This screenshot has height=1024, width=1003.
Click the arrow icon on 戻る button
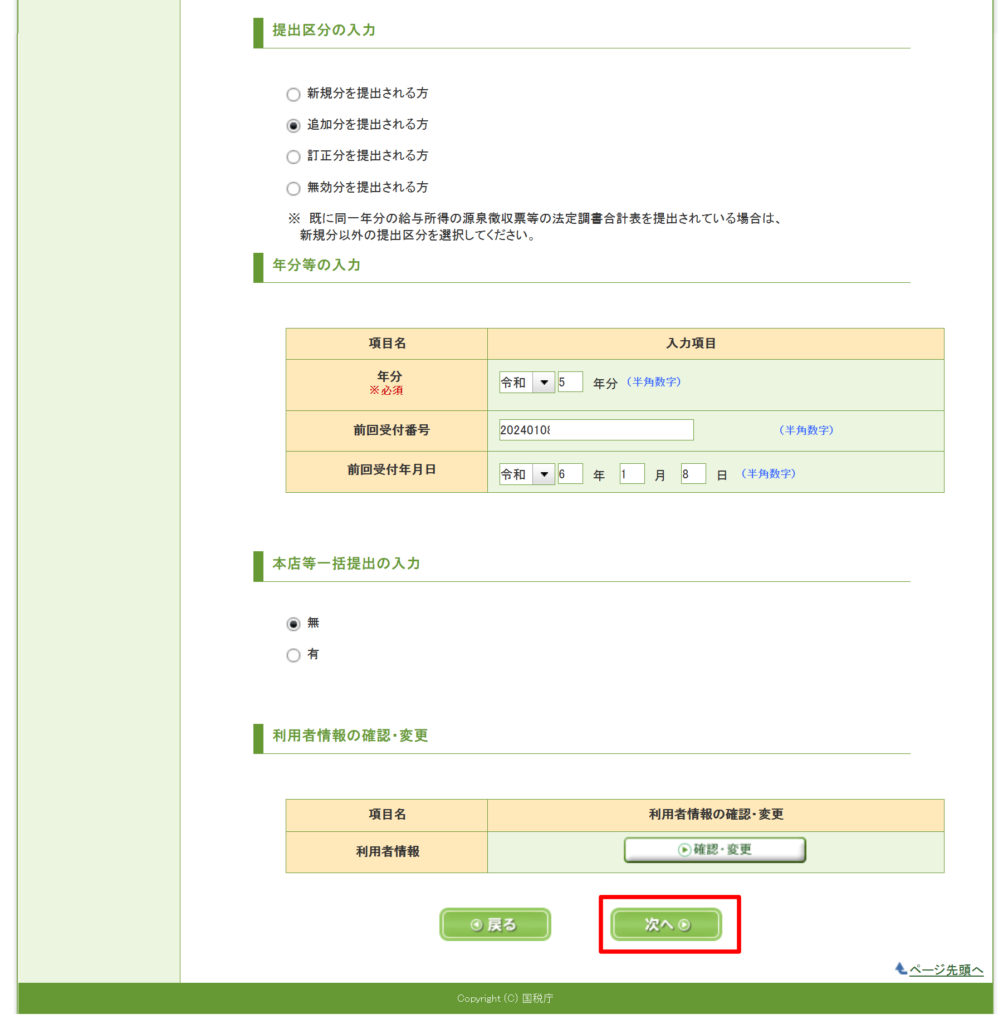pyautogui.click(x=477, y=925)
